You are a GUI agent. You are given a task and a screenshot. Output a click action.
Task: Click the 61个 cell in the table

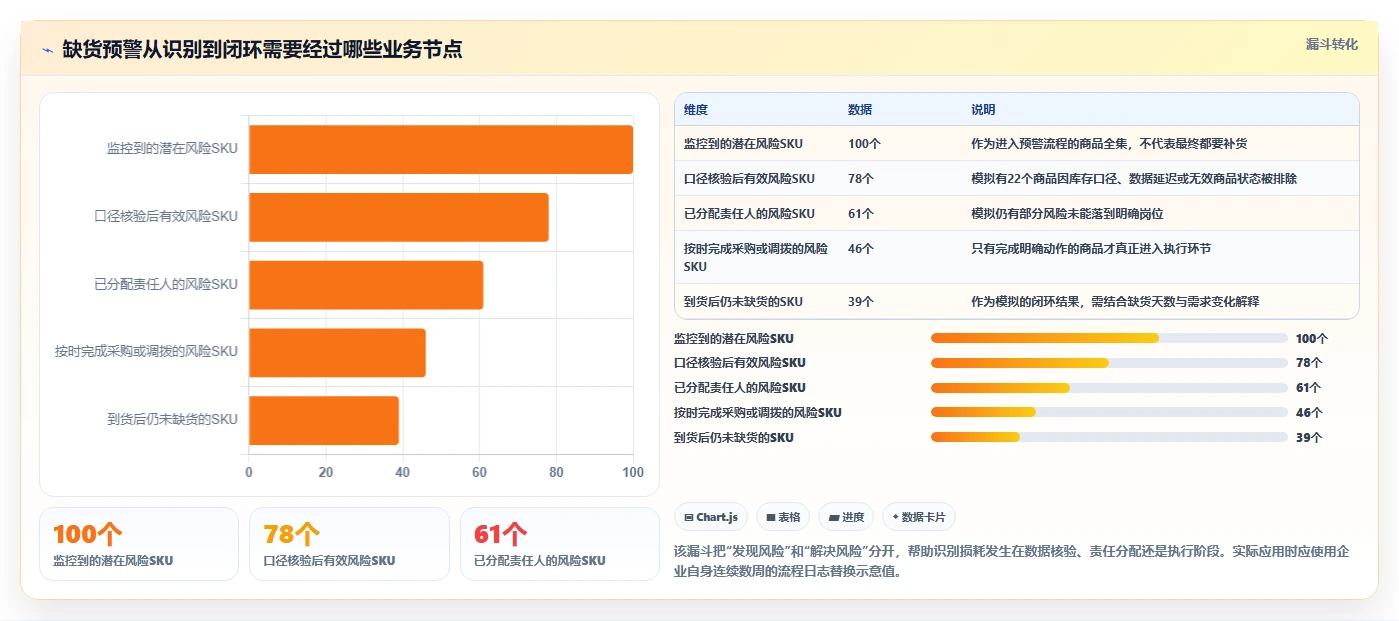coord(861,213)
